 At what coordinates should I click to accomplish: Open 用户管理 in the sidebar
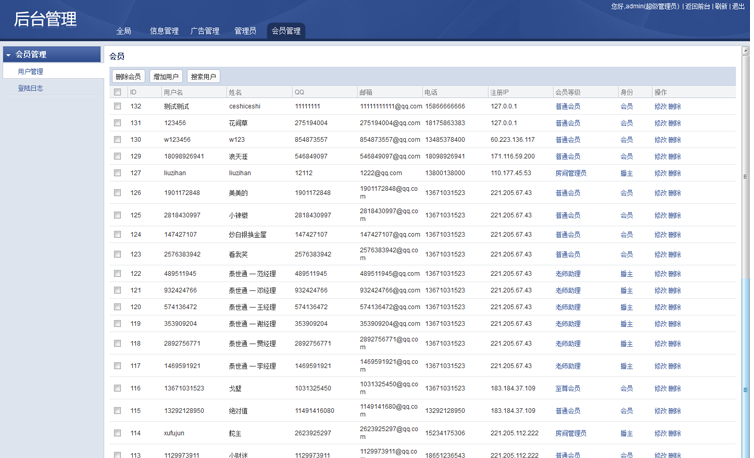[x=30, y=72]
